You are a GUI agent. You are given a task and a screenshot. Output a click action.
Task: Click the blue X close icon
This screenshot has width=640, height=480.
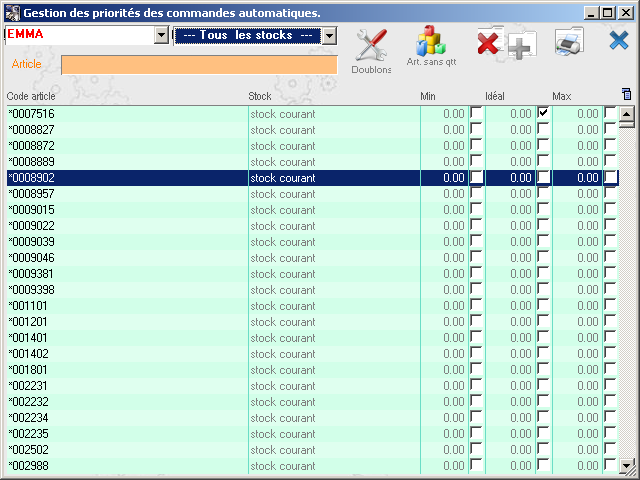coord(619,41)
